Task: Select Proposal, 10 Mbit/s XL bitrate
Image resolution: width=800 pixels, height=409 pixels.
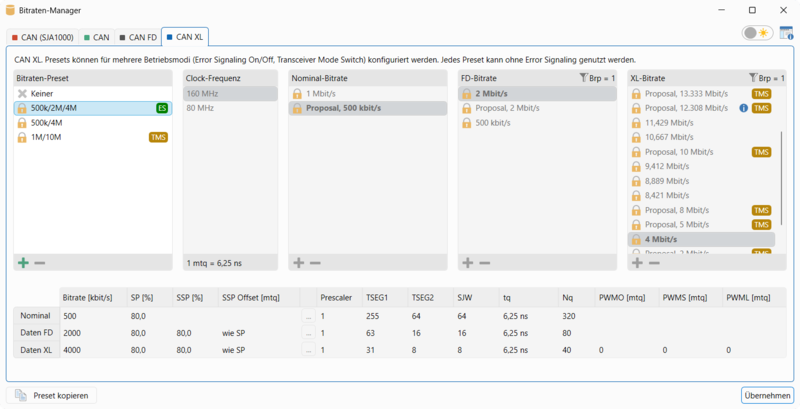Action: click(702, 152)
